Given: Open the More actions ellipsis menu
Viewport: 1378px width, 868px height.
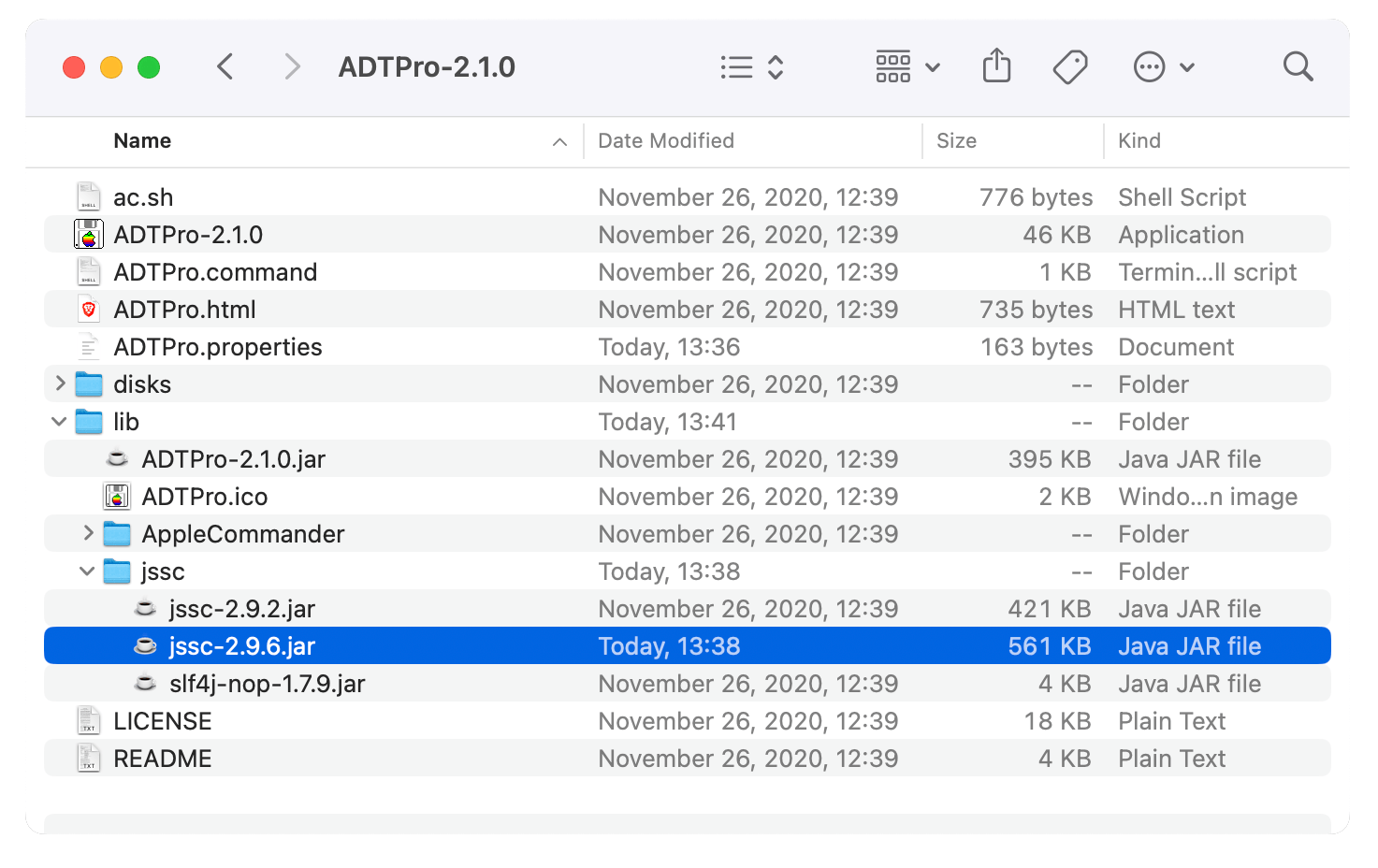Looking at the screenshot, I should (x=1164, y=67).
